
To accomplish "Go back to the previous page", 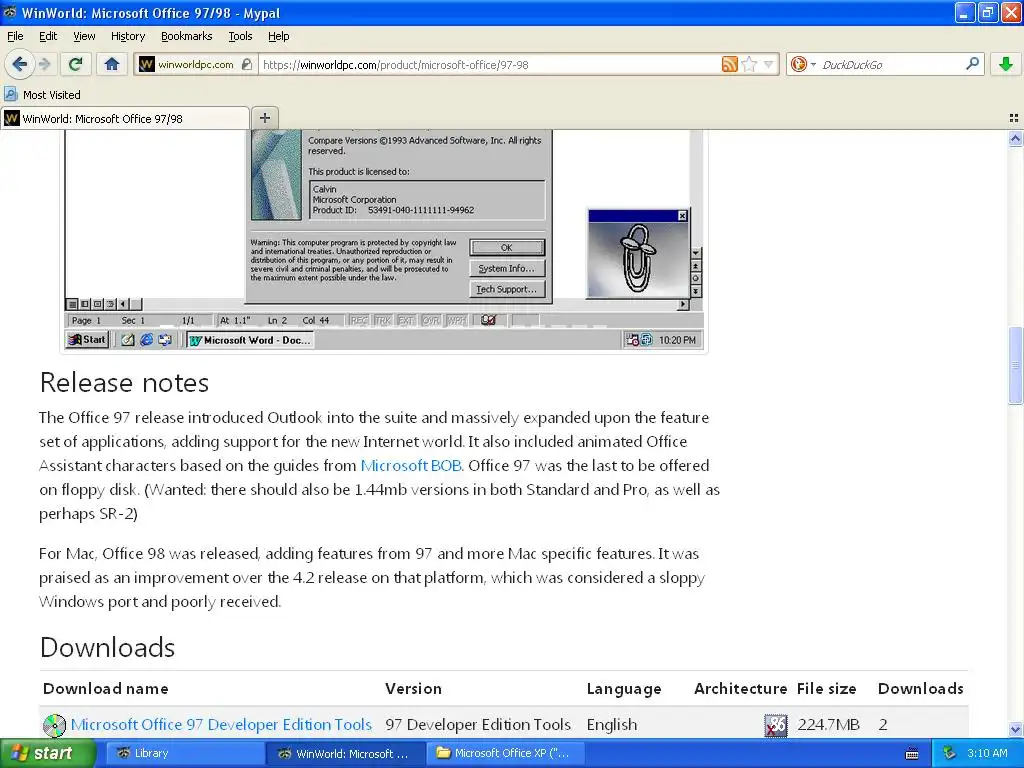I will click(x=20, y=64).
